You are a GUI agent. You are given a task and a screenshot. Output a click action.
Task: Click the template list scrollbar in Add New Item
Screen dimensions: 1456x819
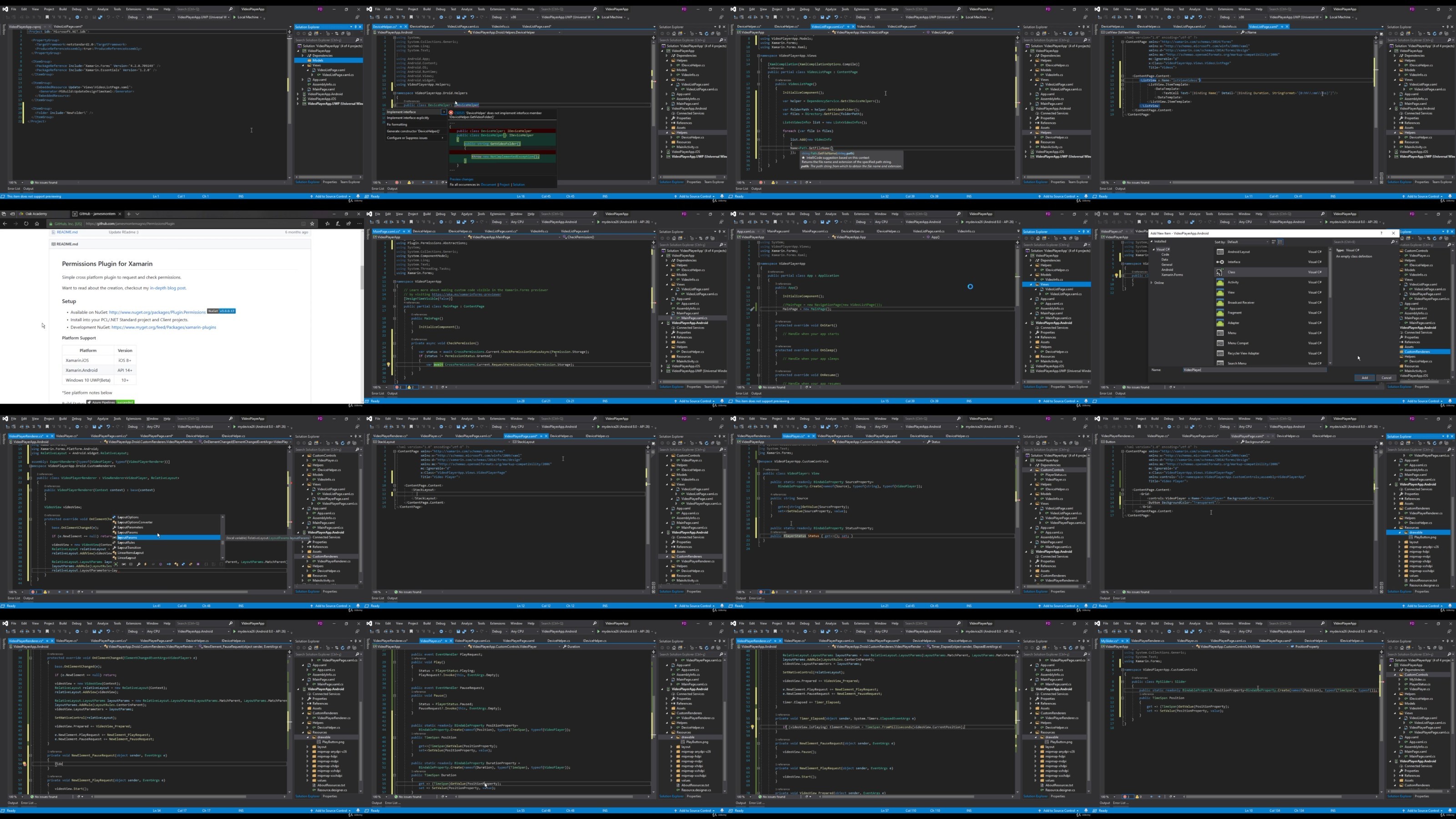pyautogui.click(x=1330, y=306)
